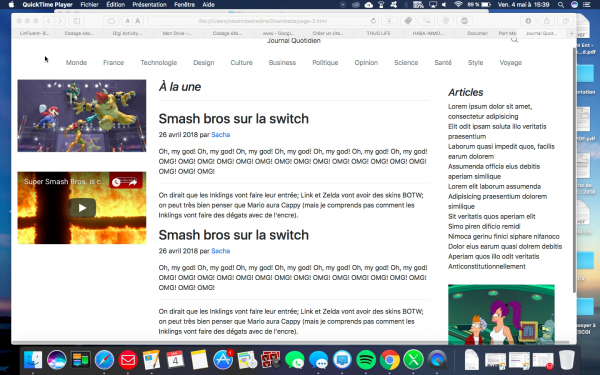Click the Simo piren dificio remidi entry
600x375 pixels.
[484, 226]
